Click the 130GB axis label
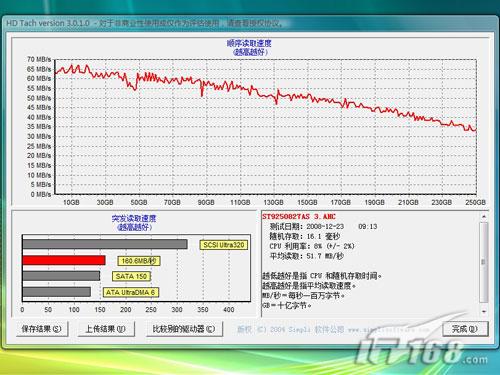 coord(273,202)
